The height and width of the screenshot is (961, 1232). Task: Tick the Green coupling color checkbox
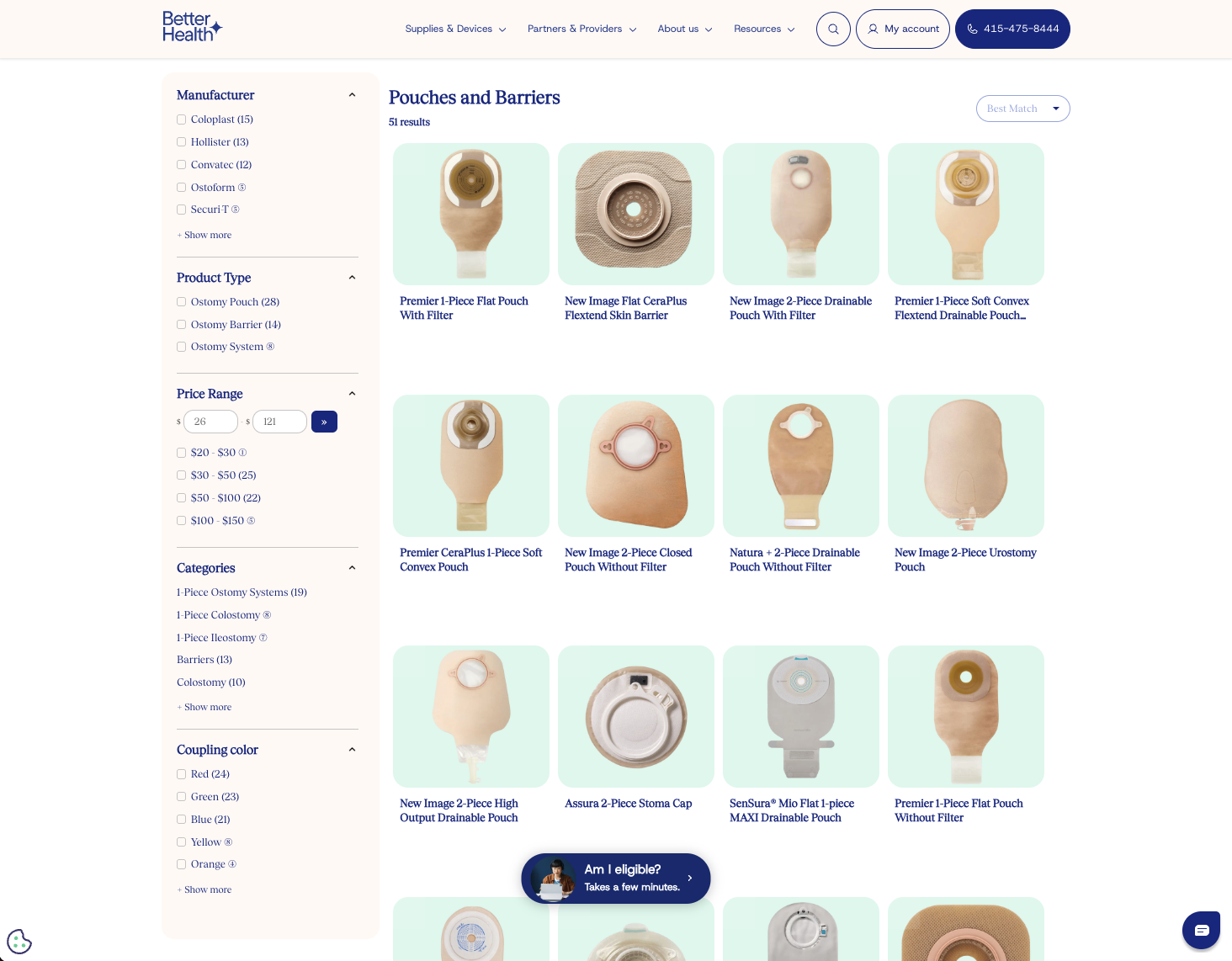(x=181, y=797)
